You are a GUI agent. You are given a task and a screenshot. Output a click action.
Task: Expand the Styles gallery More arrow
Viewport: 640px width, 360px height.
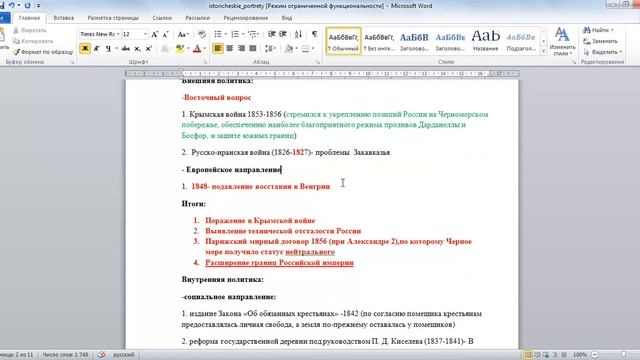point(543,52)
